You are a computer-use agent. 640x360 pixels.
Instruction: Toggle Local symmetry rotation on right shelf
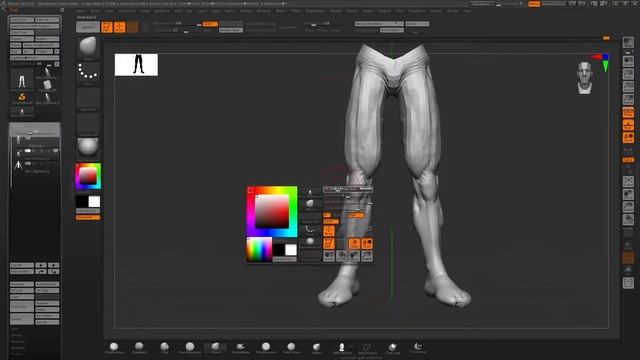628,138
